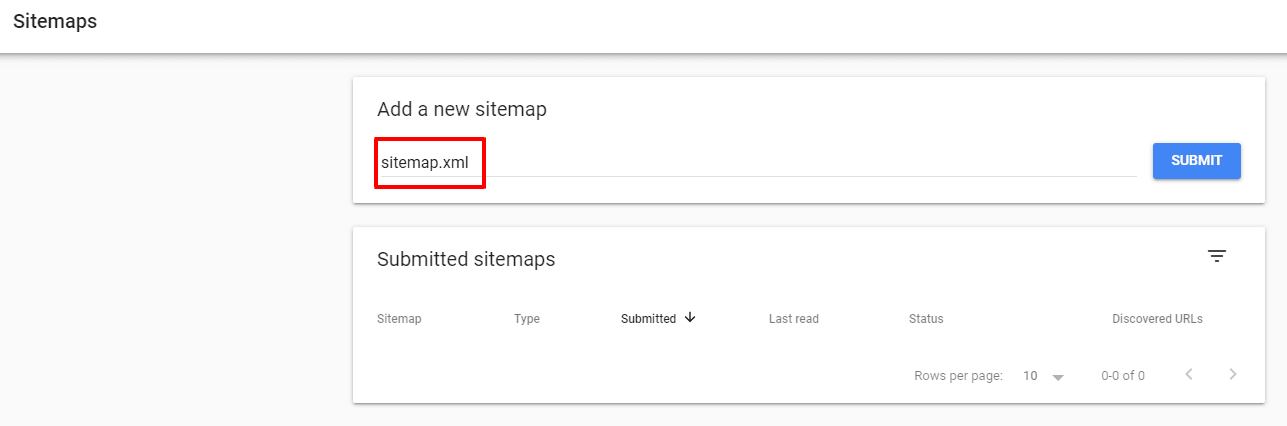Viewport: 1287px width, 426px height.
Task: Sort by the Status column header
Action: (925, 319)
